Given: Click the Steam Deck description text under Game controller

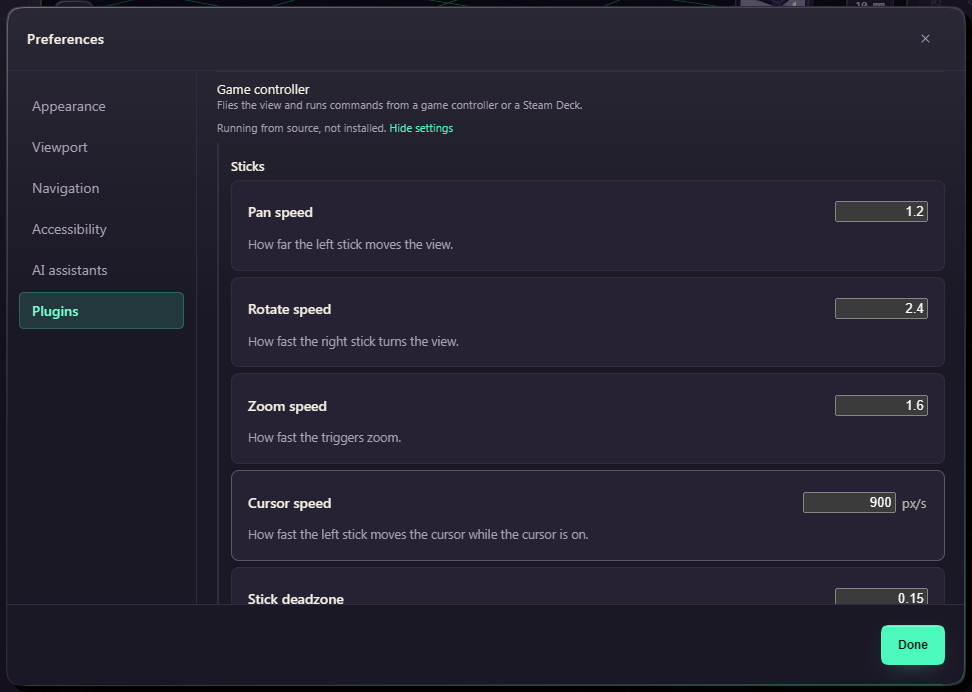Looking at the screenshot, I should point(400,105).
